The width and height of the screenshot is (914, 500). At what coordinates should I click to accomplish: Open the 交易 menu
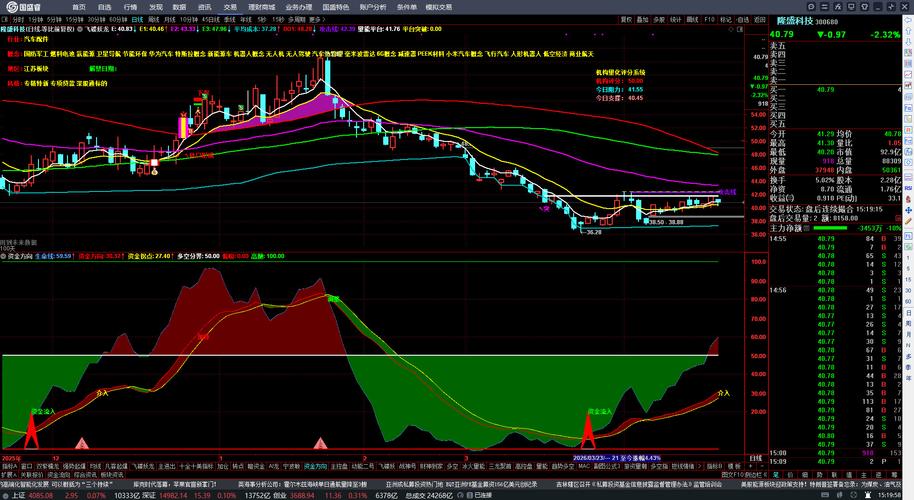click(230, 7)
